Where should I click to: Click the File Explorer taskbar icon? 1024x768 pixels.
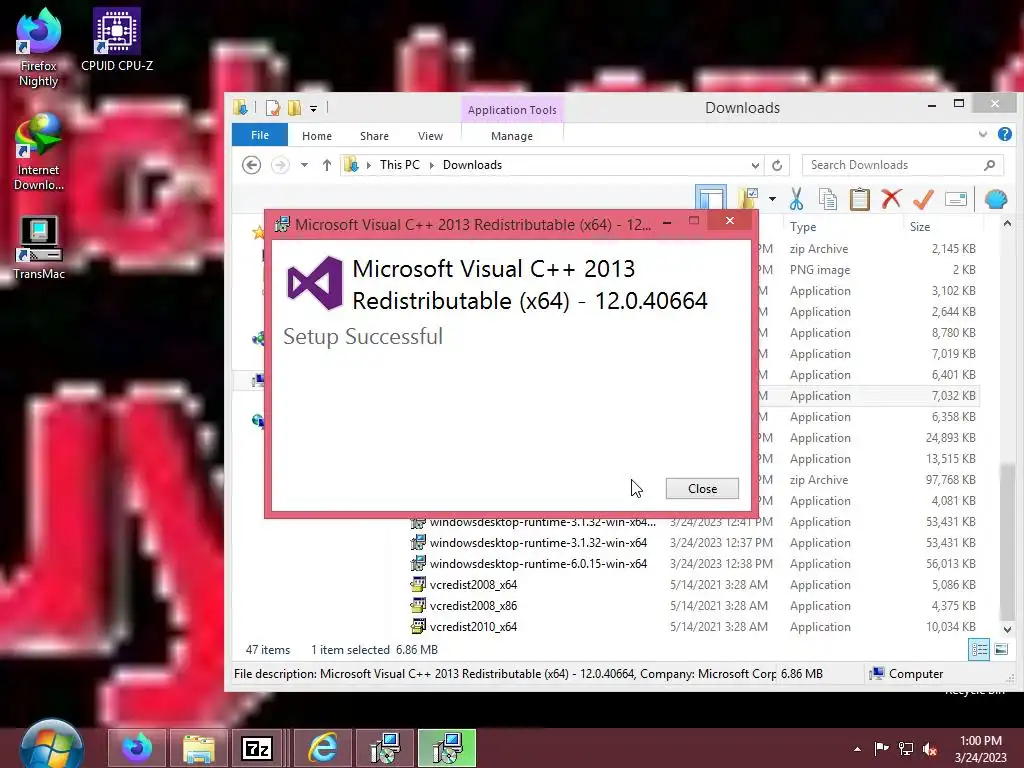click(199, 748)
